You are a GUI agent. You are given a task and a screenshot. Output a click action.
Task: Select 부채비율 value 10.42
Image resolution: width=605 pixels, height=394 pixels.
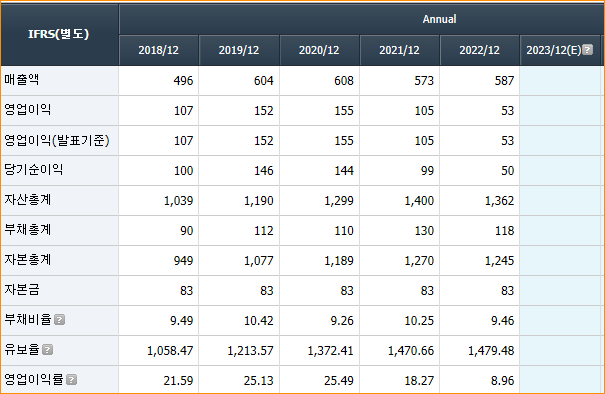(x=259, y=321)
